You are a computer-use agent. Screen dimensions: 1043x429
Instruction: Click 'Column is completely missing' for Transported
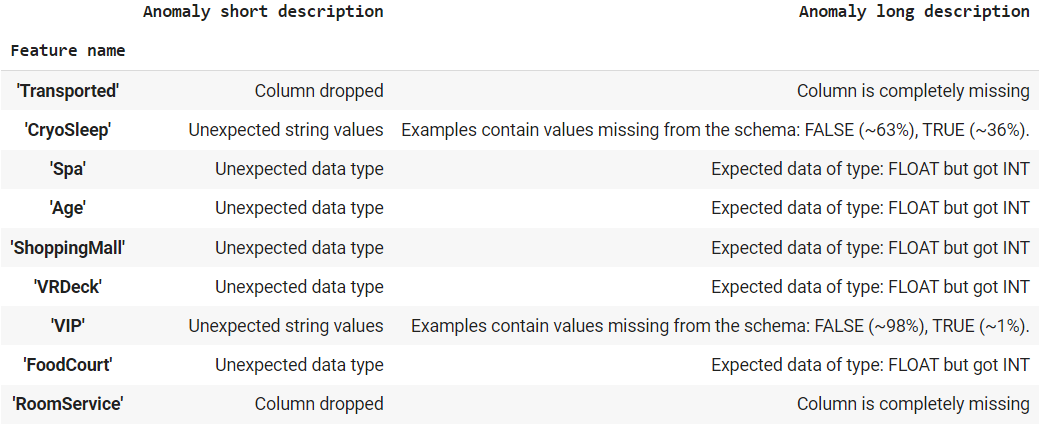click(913, 91)
